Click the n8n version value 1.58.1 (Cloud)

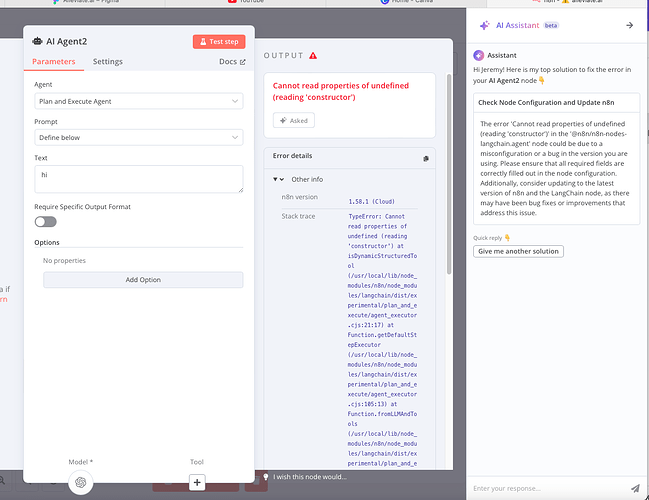pos(371,202)
